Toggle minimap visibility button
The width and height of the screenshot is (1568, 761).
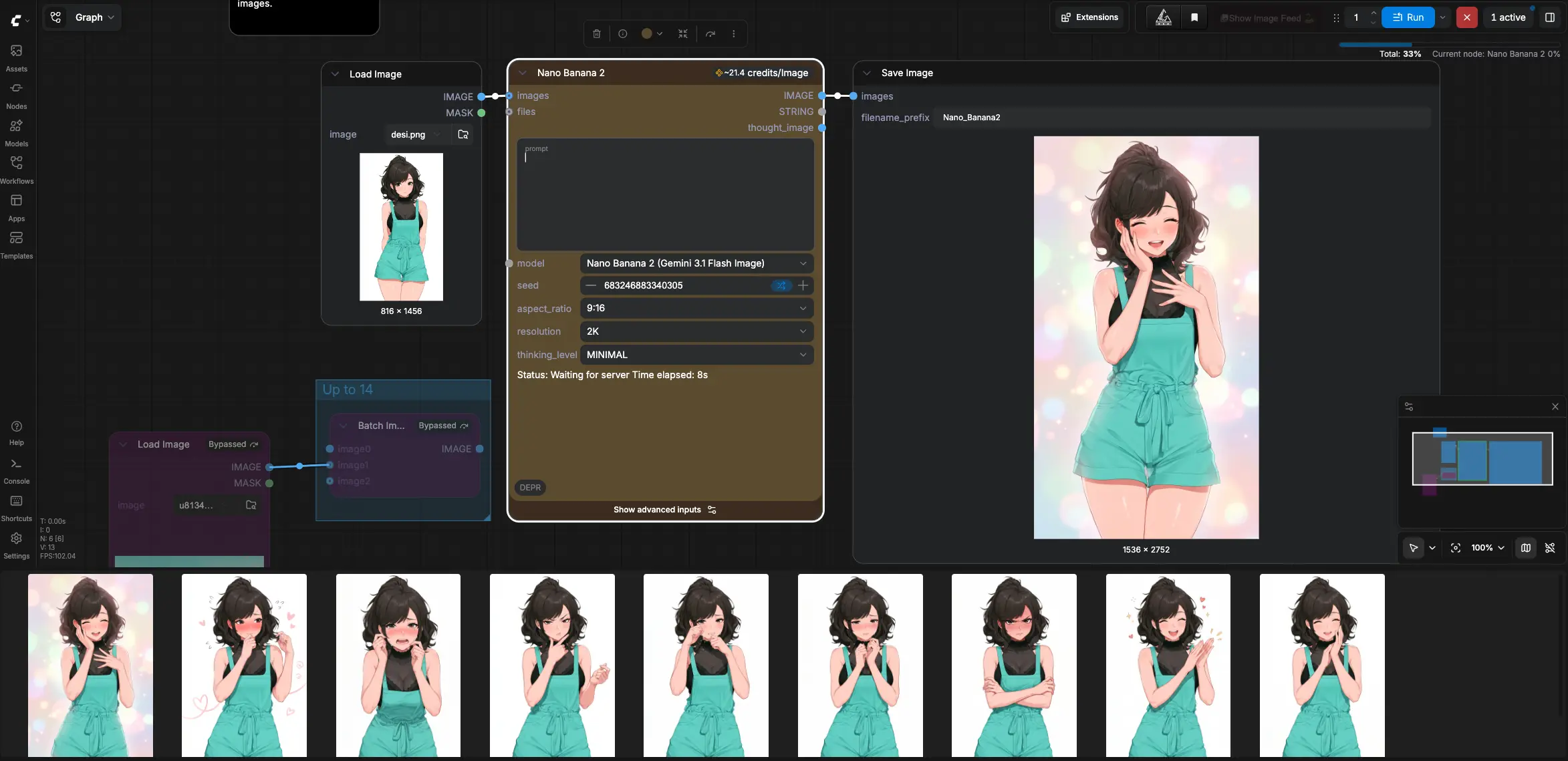(1526, 548)
